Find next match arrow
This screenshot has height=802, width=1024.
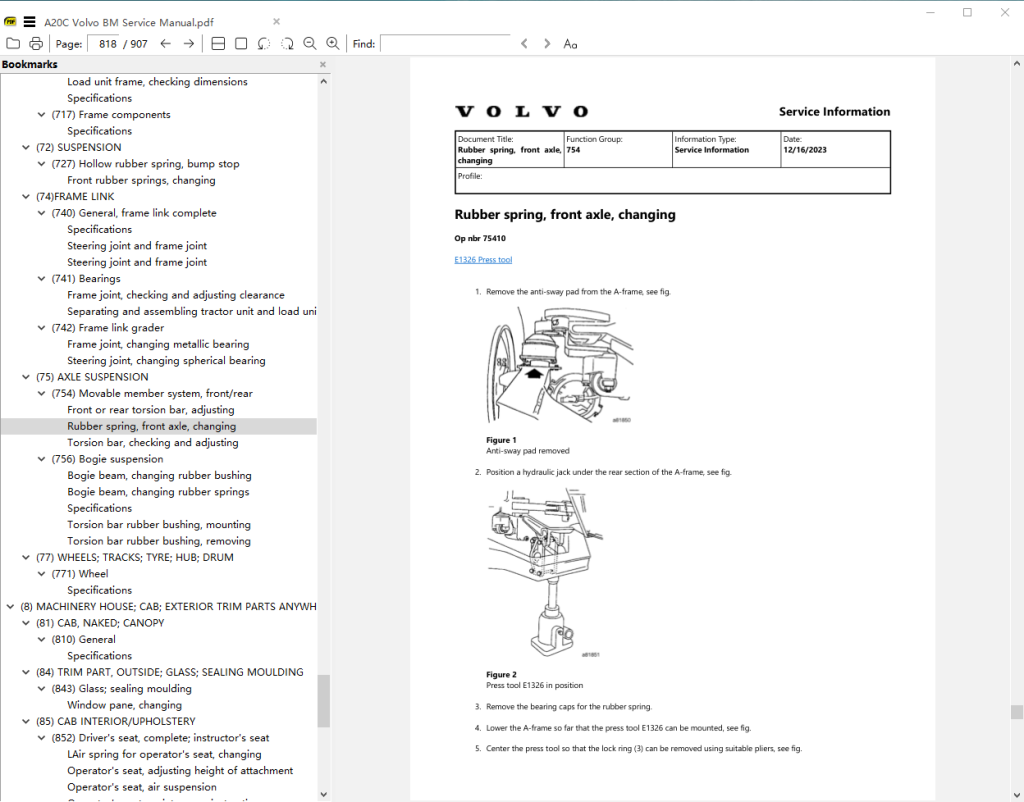pos(547,44)
